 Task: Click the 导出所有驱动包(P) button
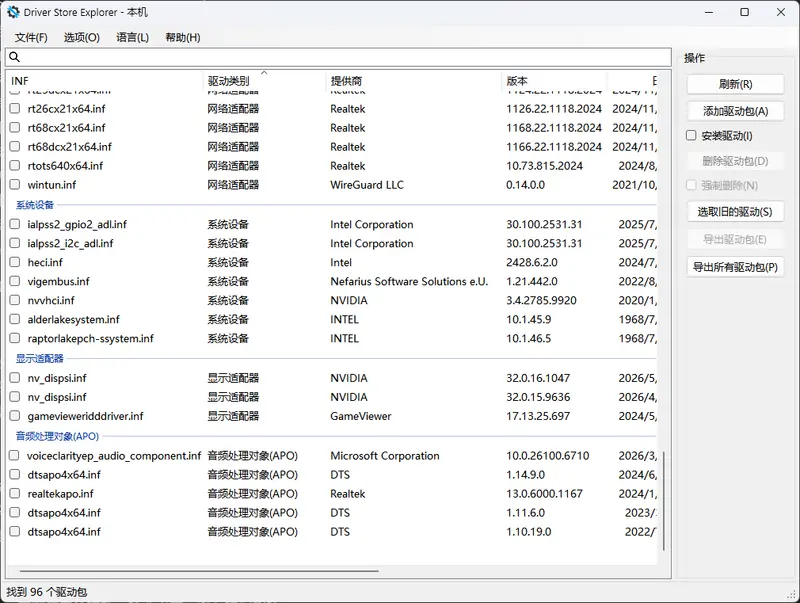pos(735,267)
